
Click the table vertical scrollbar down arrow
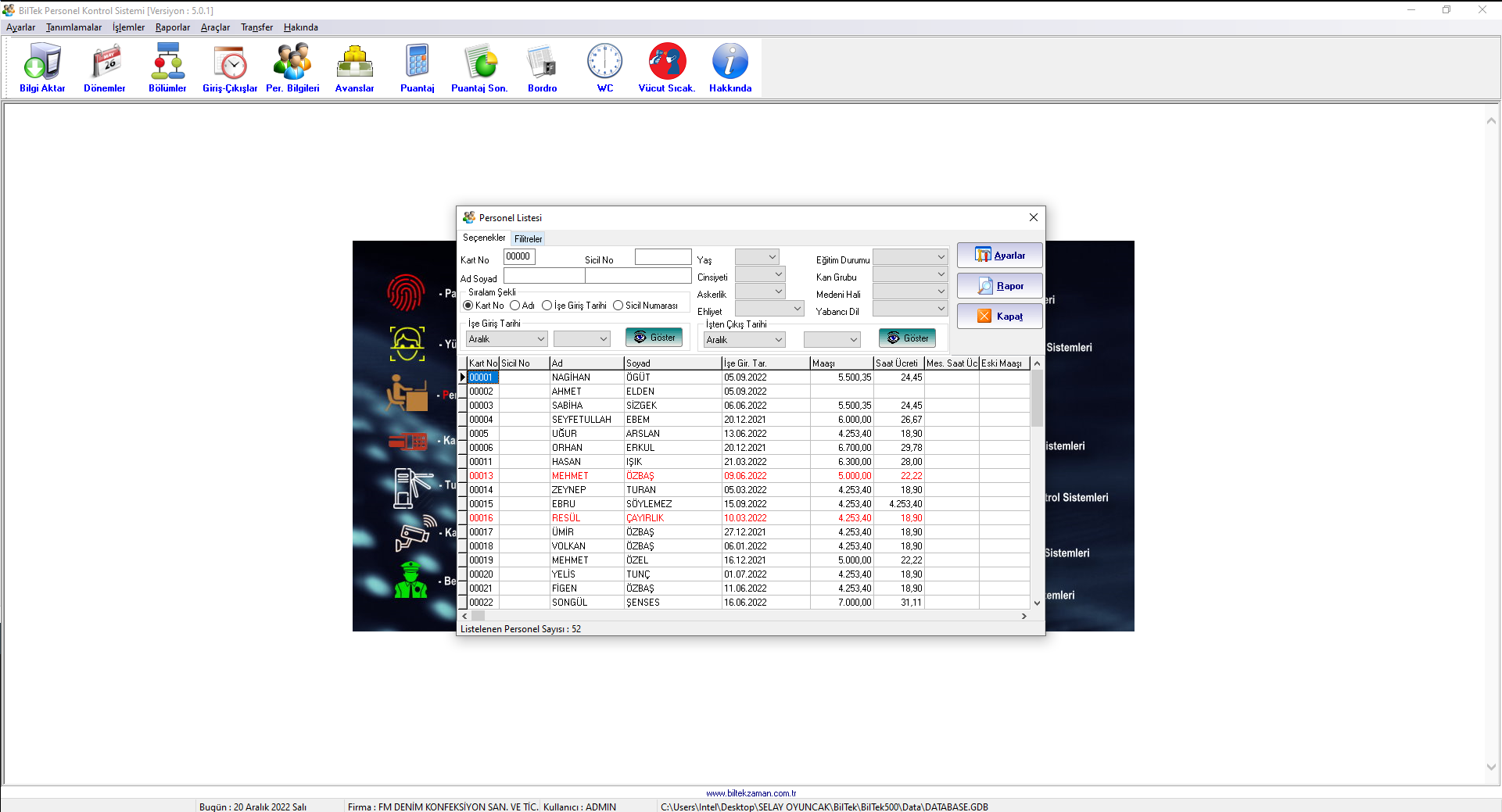click(1037, 603)
